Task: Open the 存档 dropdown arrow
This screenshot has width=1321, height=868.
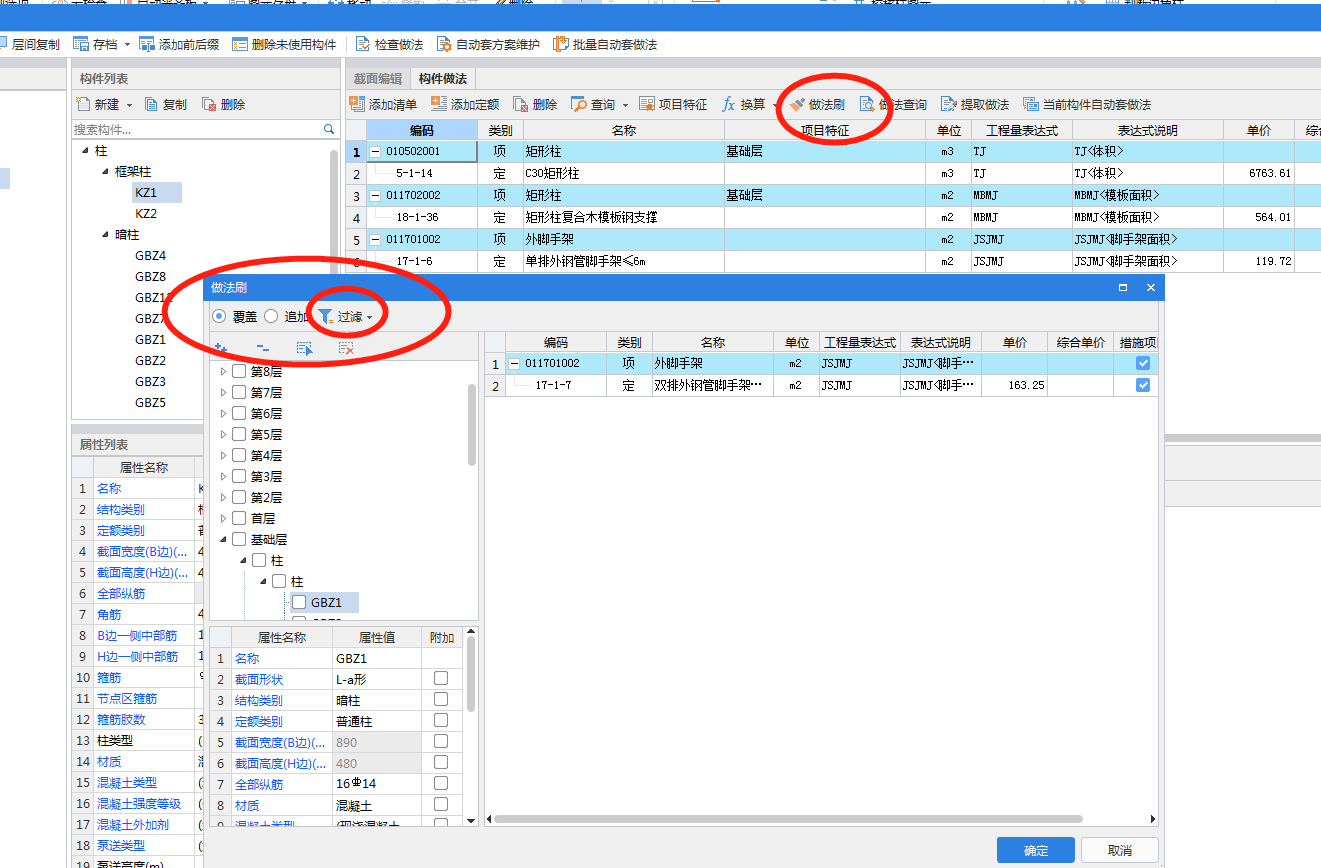Action: 128,45
